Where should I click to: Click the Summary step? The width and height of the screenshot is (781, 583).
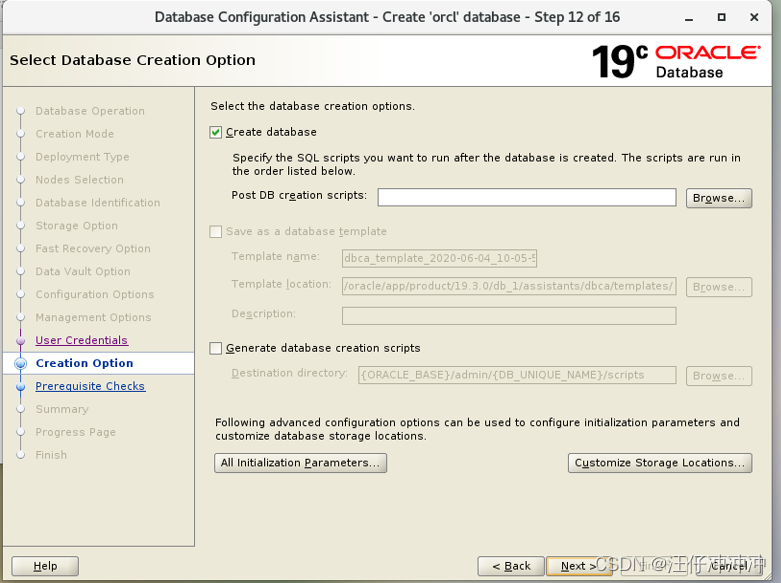[62, 409]
